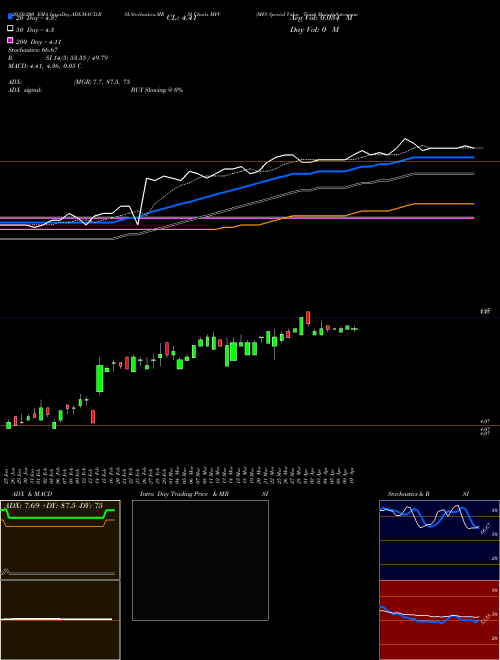
Task: Click the 4.07 price level label at right
Action: pos(485,421)
